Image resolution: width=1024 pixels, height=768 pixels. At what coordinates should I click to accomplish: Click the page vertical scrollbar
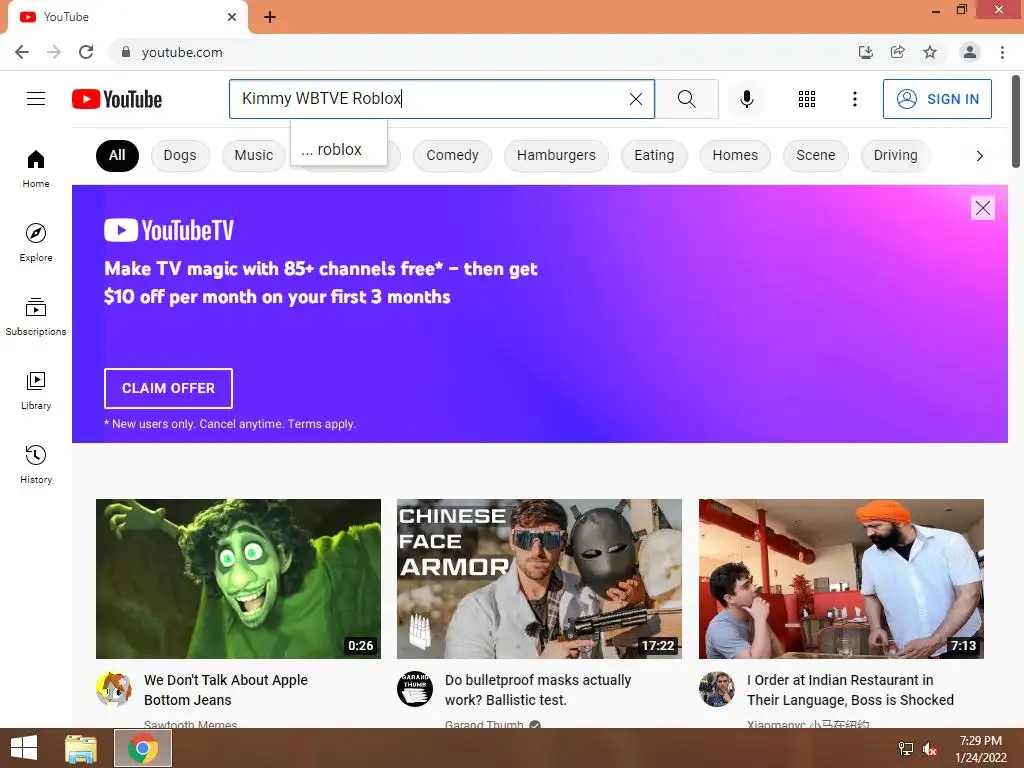coord(1016,122)
